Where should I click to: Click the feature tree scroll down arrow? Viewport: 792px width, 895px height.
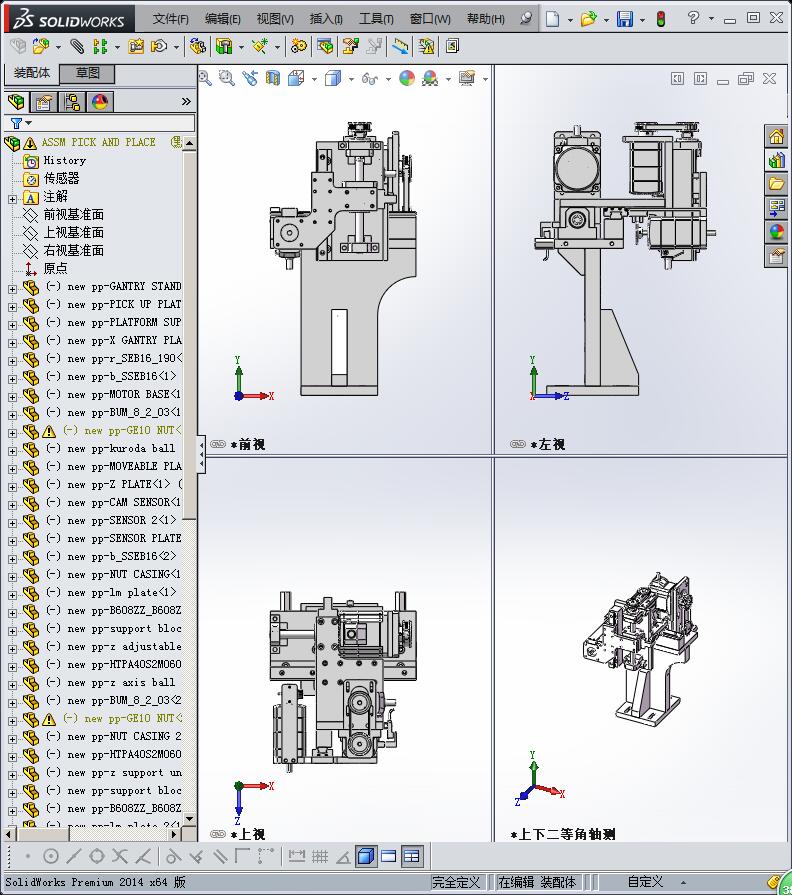click(190, 819)
